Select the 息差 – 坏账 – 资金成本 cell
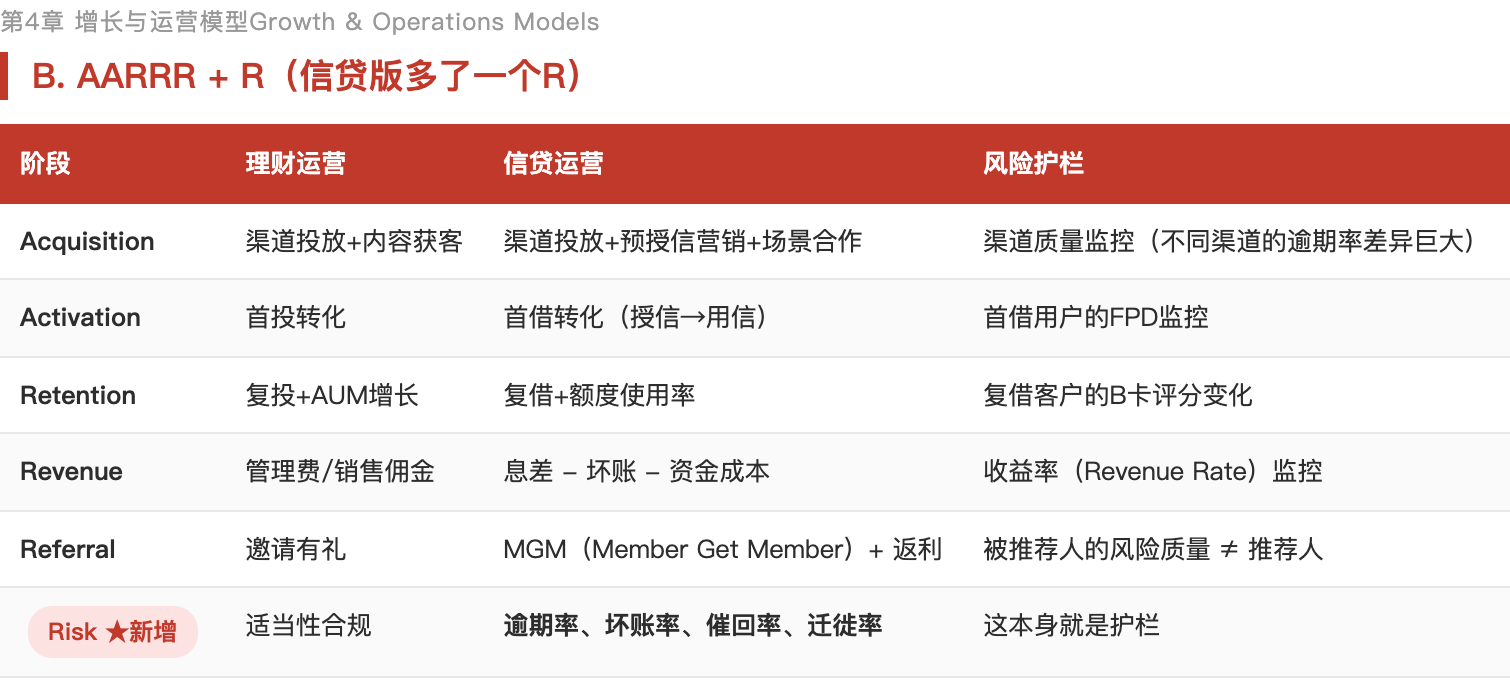Viewport: 1510px width, 680px height. tap(637, 472)
